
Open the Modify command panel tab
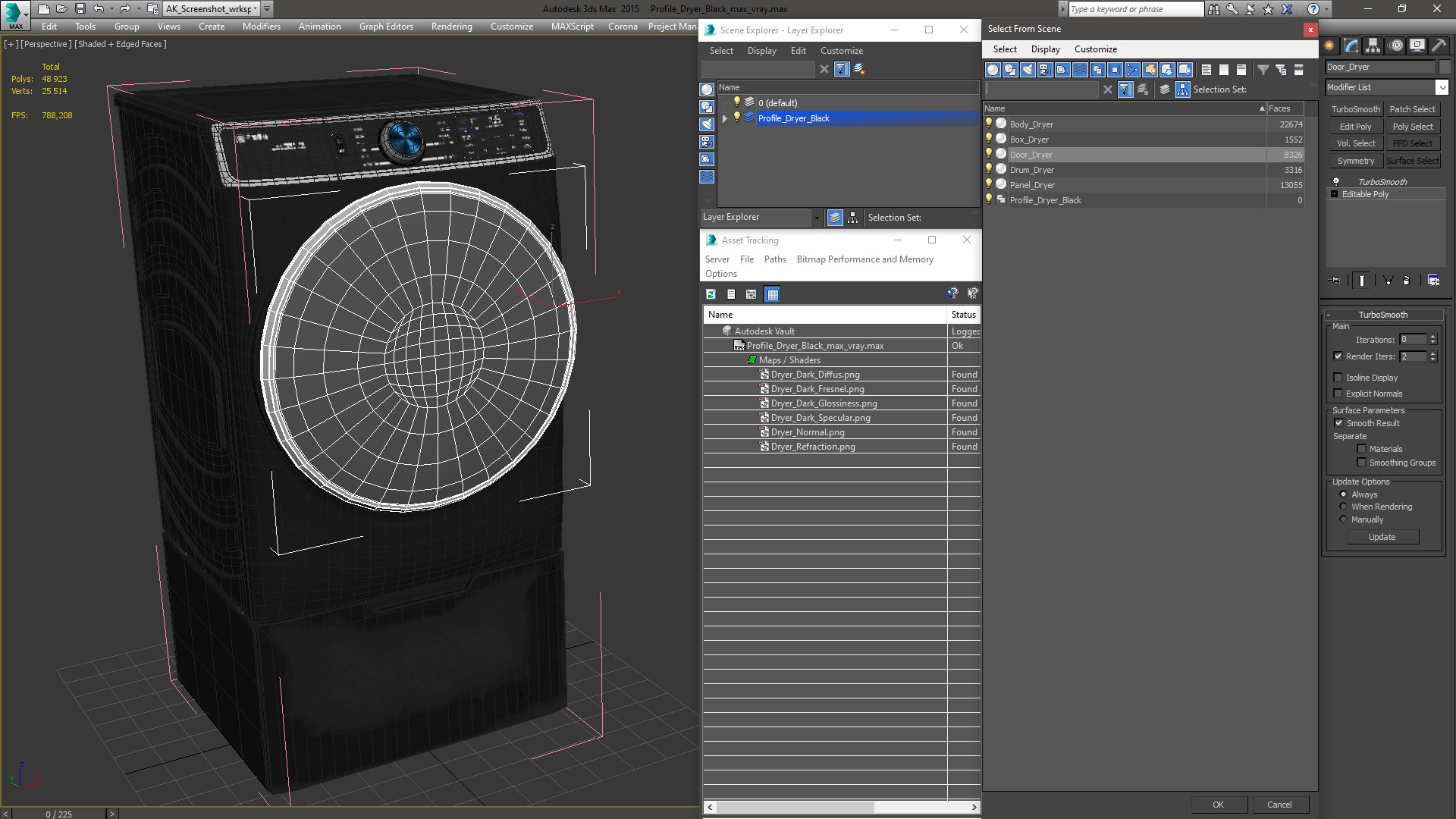pos(1351,45)
